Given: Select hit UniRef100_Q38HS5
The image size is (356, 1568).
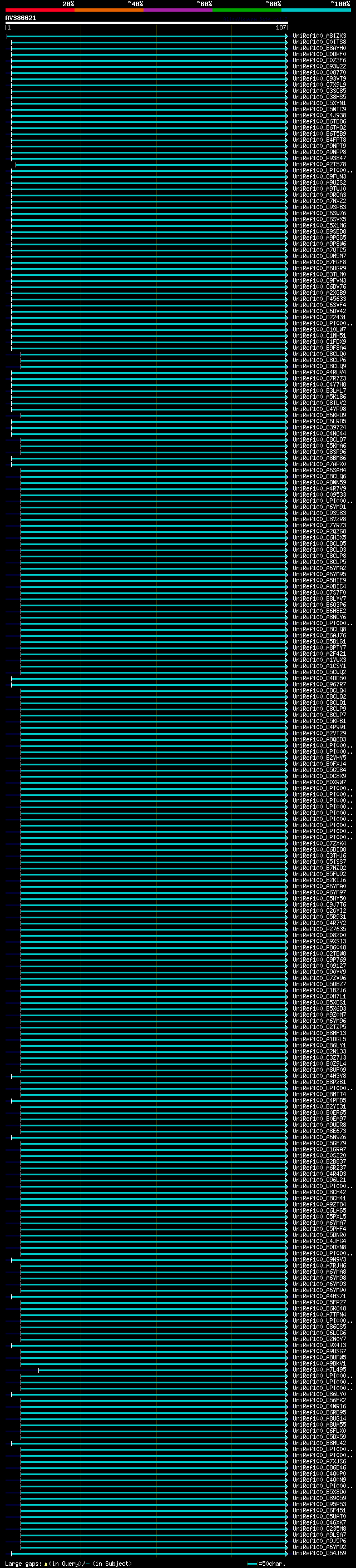Looking at the screenshot, I should (319, 97).
